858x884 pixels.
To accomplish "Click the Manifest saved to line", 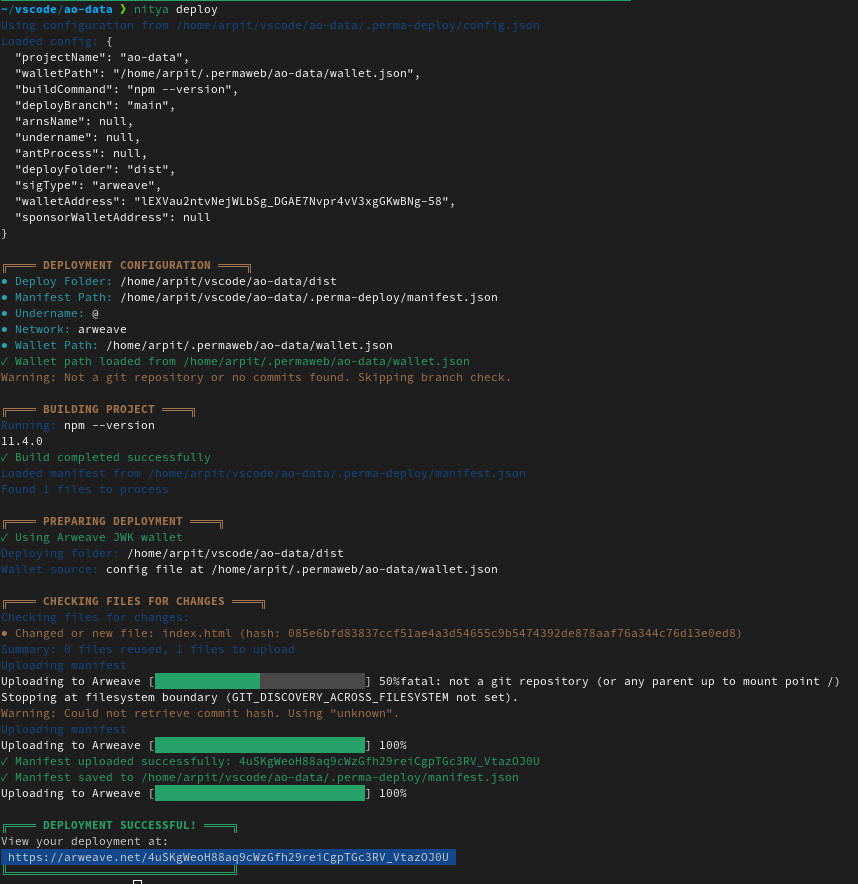I will (260, 777).
